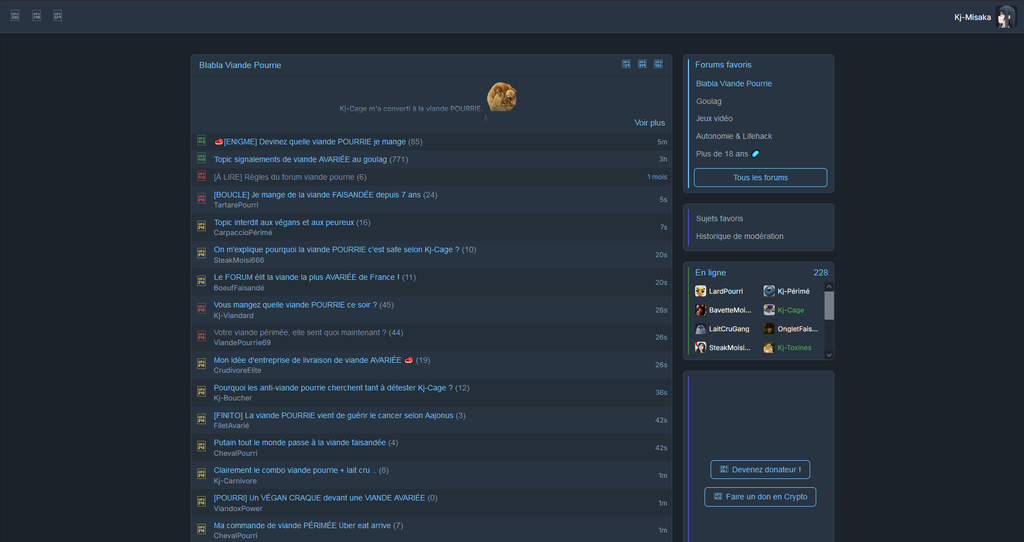The height and width of the screenshot is (542, 1024).
Task: Click the leftmost icon in the forum panel header
Action: [626, 64]
